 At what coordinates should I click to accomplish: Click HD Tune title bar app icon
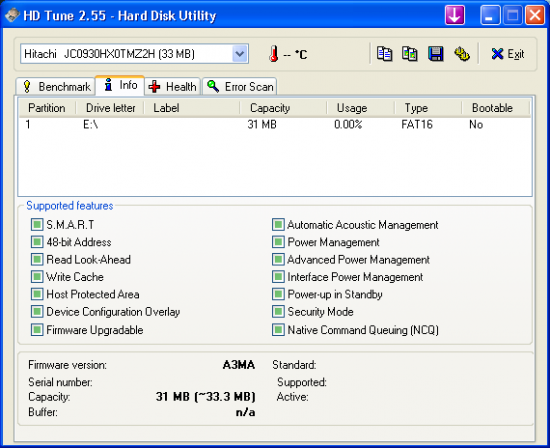[x=12, y=15]
